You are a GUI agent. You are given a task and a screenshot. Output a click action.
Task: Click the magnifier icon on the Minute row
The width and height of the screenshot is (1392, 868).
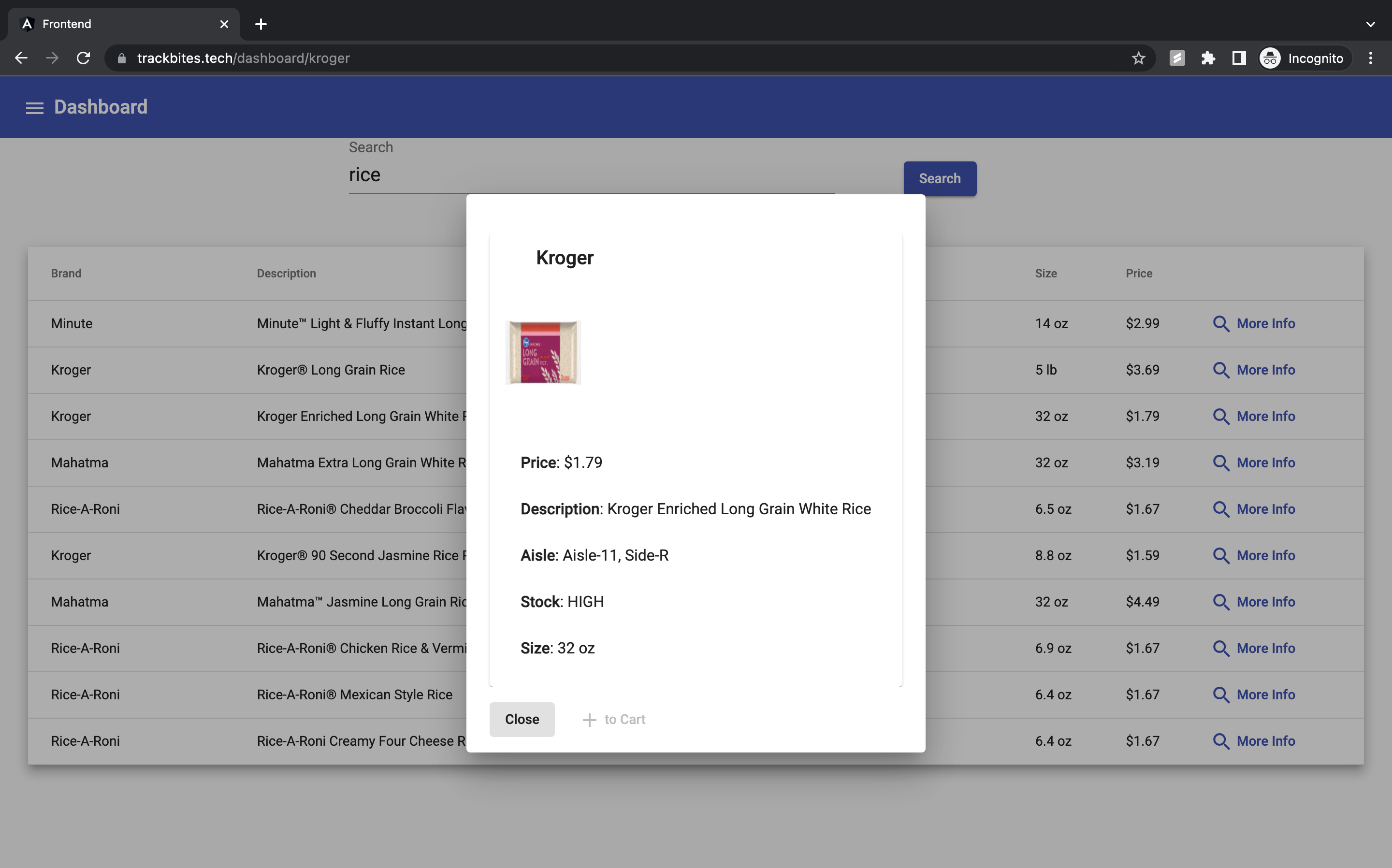coord(1220,324)
